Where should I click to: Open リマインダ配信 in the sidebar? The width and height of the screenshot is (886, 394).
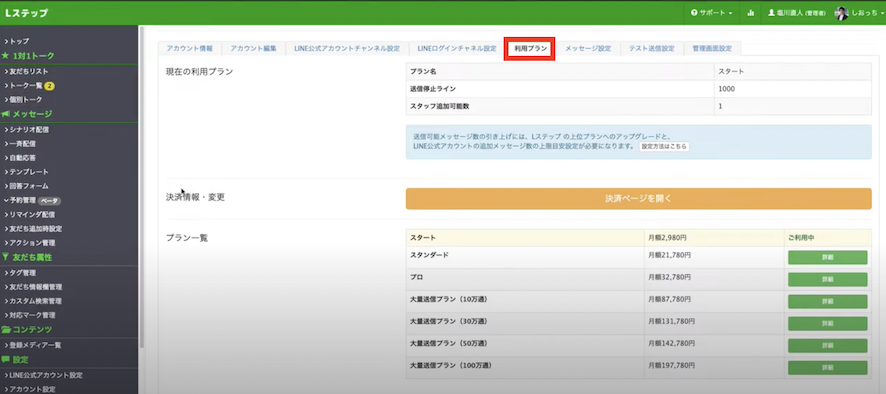[29, 215]
